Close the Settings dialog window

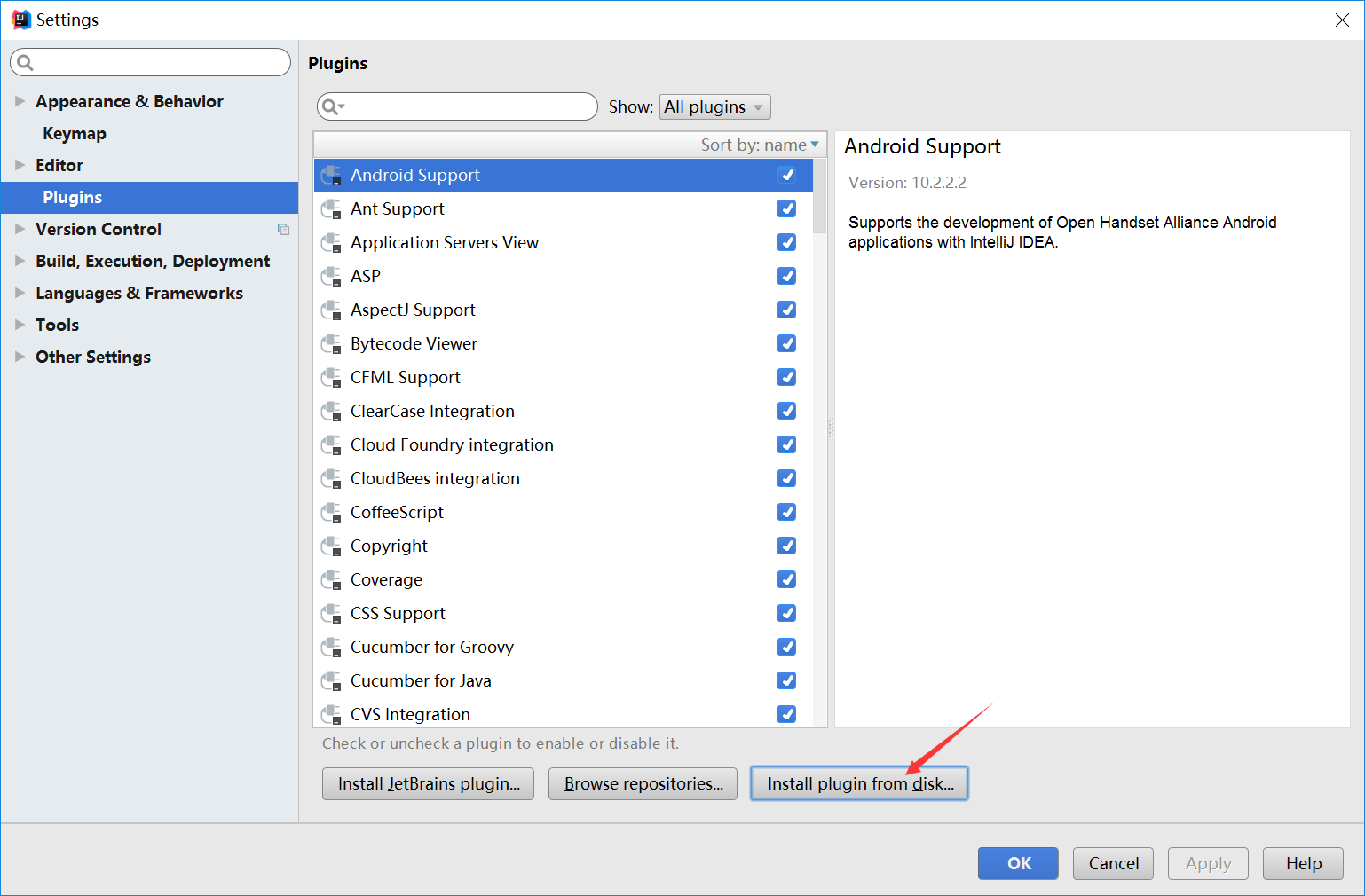pyautogui.click(x=1342, y=20)
